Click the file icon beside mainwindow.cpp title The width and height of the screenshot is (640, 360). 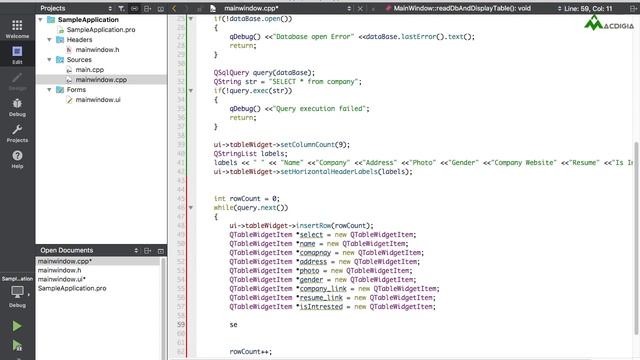(x=213, y=8)
